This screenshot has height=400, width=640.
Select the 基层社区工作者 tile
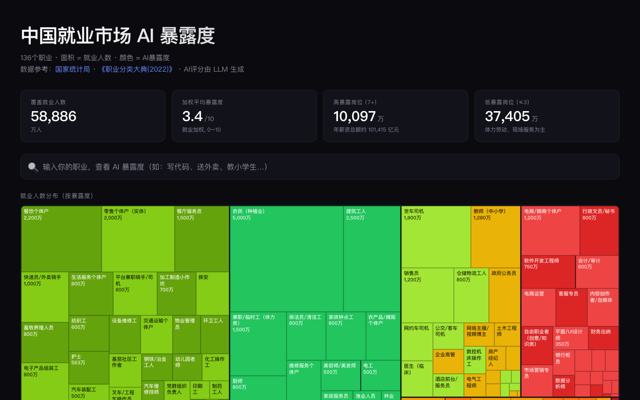(125, 371)
